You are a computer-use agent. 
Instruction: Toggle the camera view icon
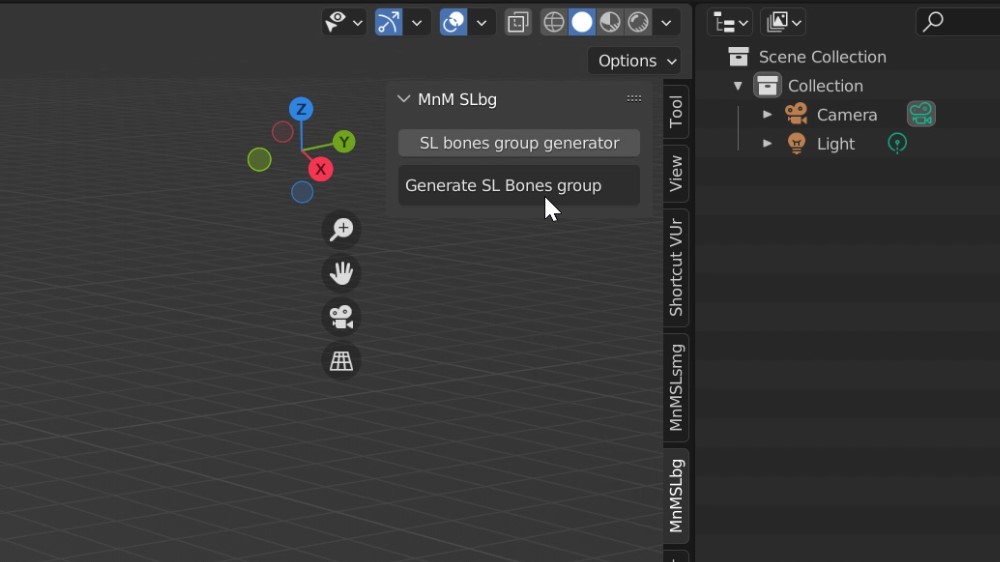click(x=341, y=317)
